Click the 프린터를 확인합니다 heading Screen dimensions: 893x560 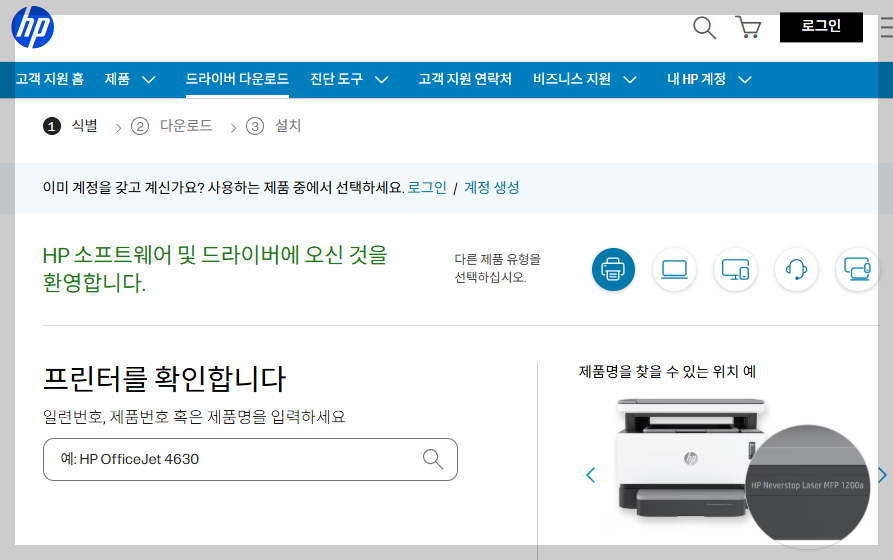164,379
